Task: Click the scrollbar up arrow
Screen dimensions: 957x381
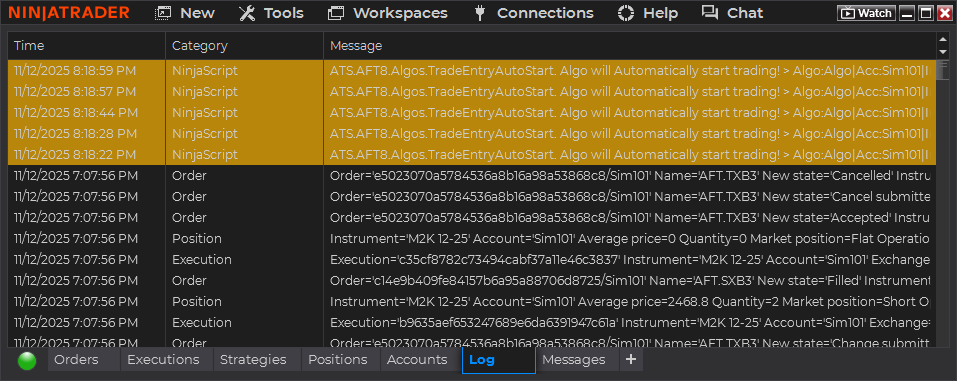Action: [x=942, y=40]
